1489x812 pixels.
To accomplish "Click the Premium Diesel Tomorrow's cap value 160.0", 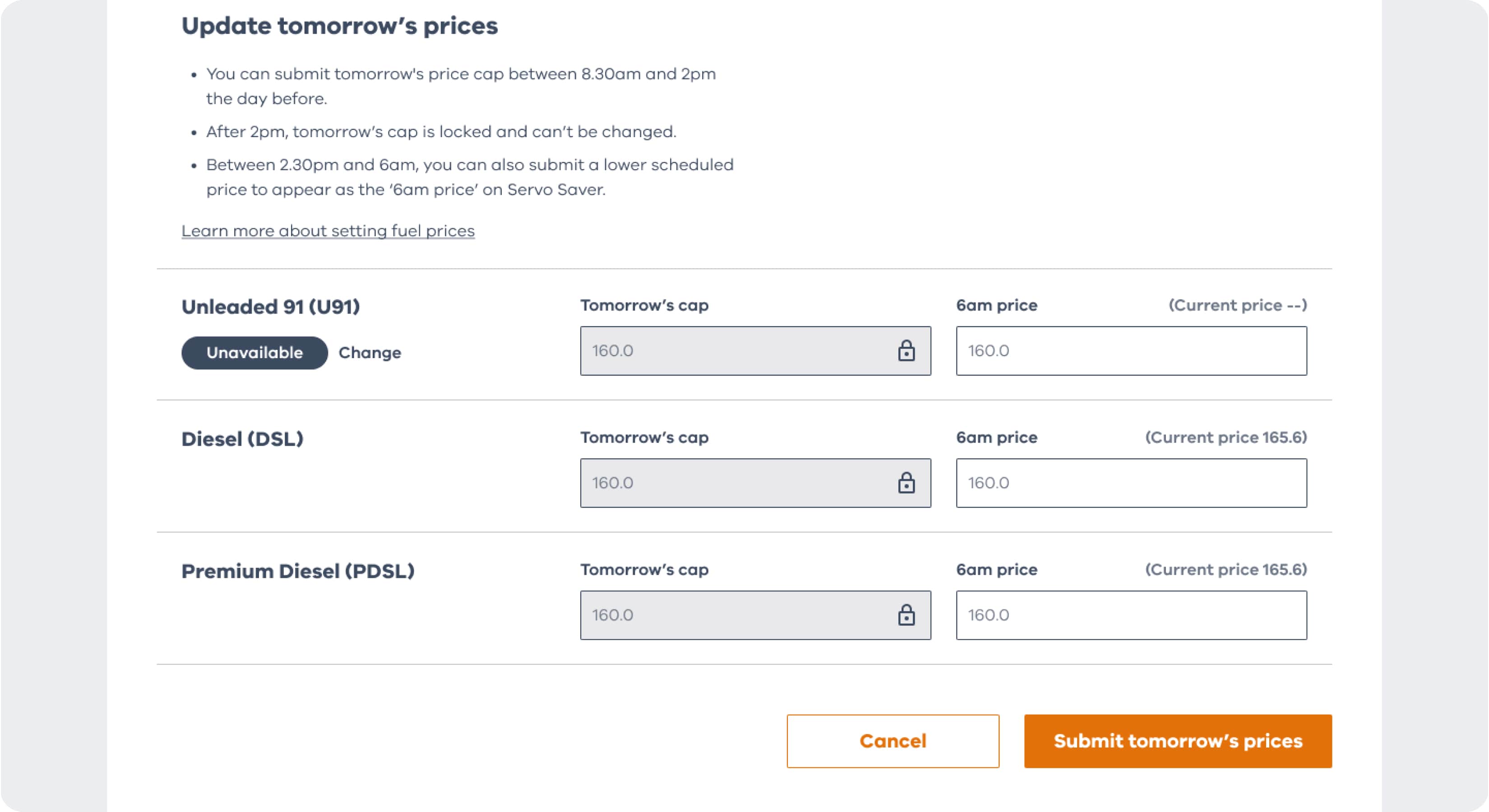I will pos(613,615).
